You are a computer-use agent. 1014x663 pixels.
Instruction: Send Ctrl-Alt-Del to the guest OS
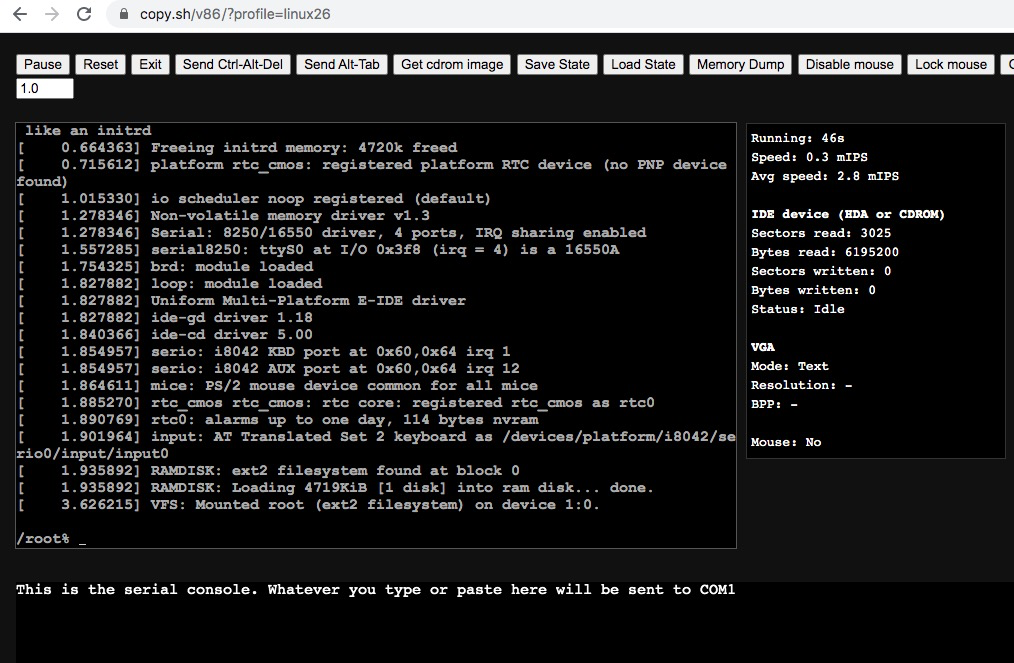click(x=232, y=63)
